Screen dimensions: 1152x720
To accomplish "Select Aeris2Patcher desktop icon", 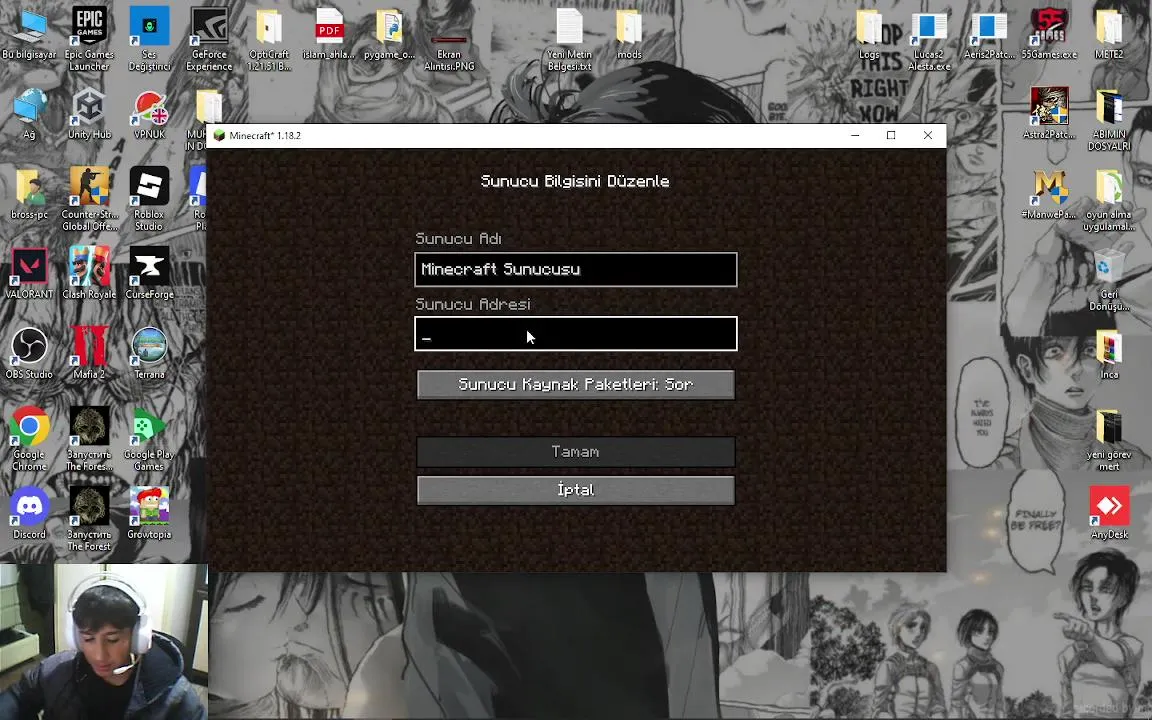I will (989, 35).
